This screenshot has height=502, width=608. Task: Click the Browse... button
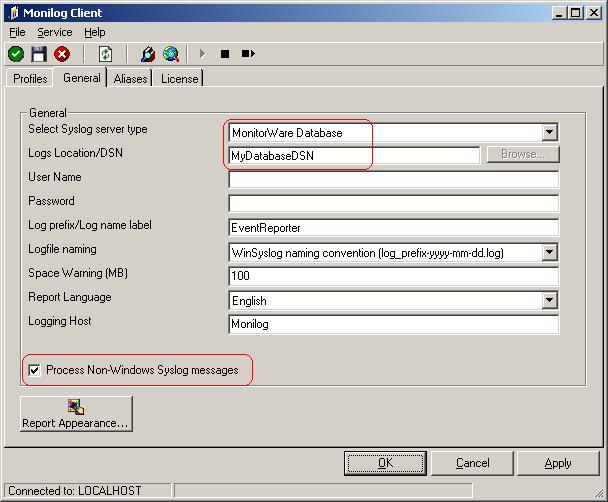(x=523, y=154)
